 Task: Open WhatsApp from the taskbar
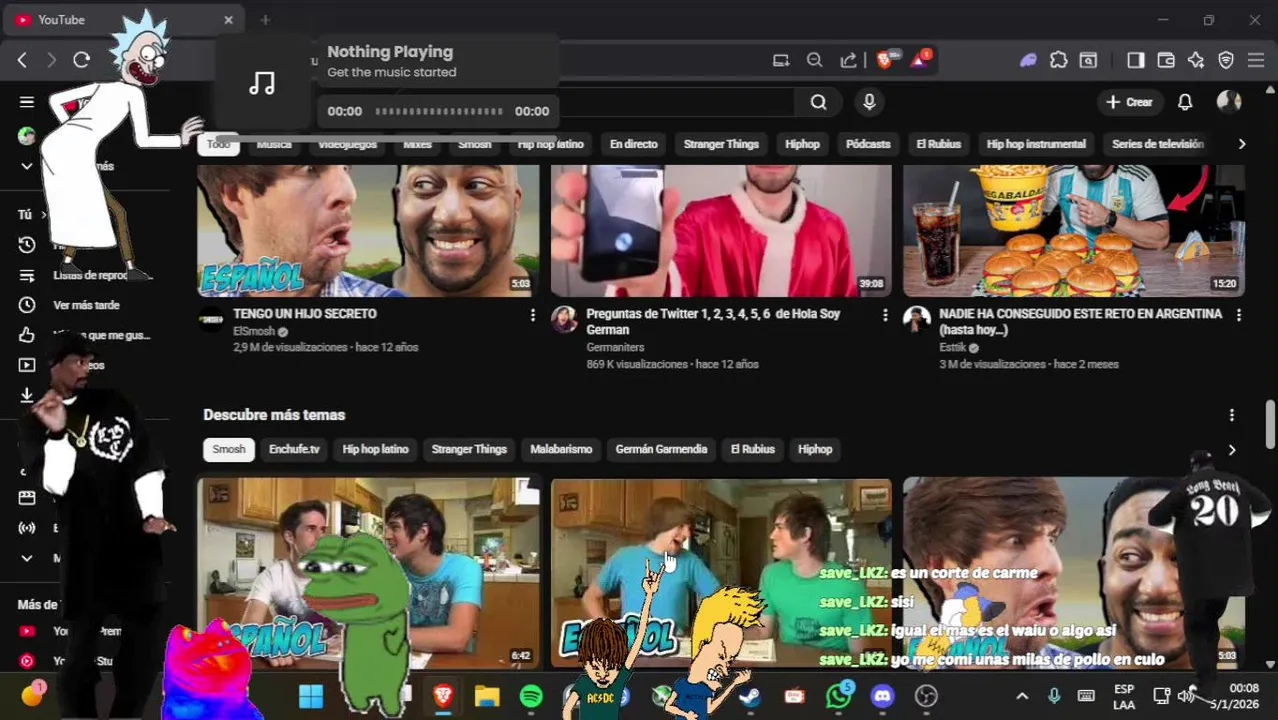click(x=838, y=696)
